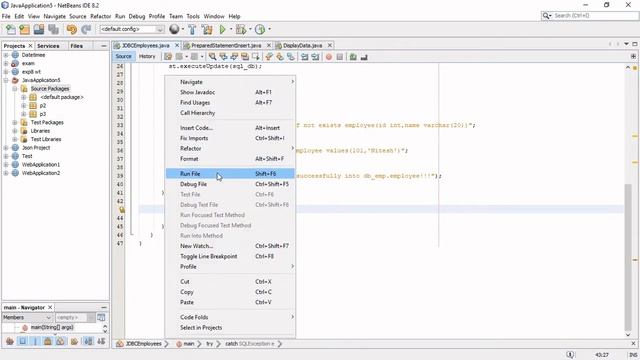The height and width of the screenshot is (360, 640).
Task: Click the New File toolbar icon
Action: coord(11,29)
